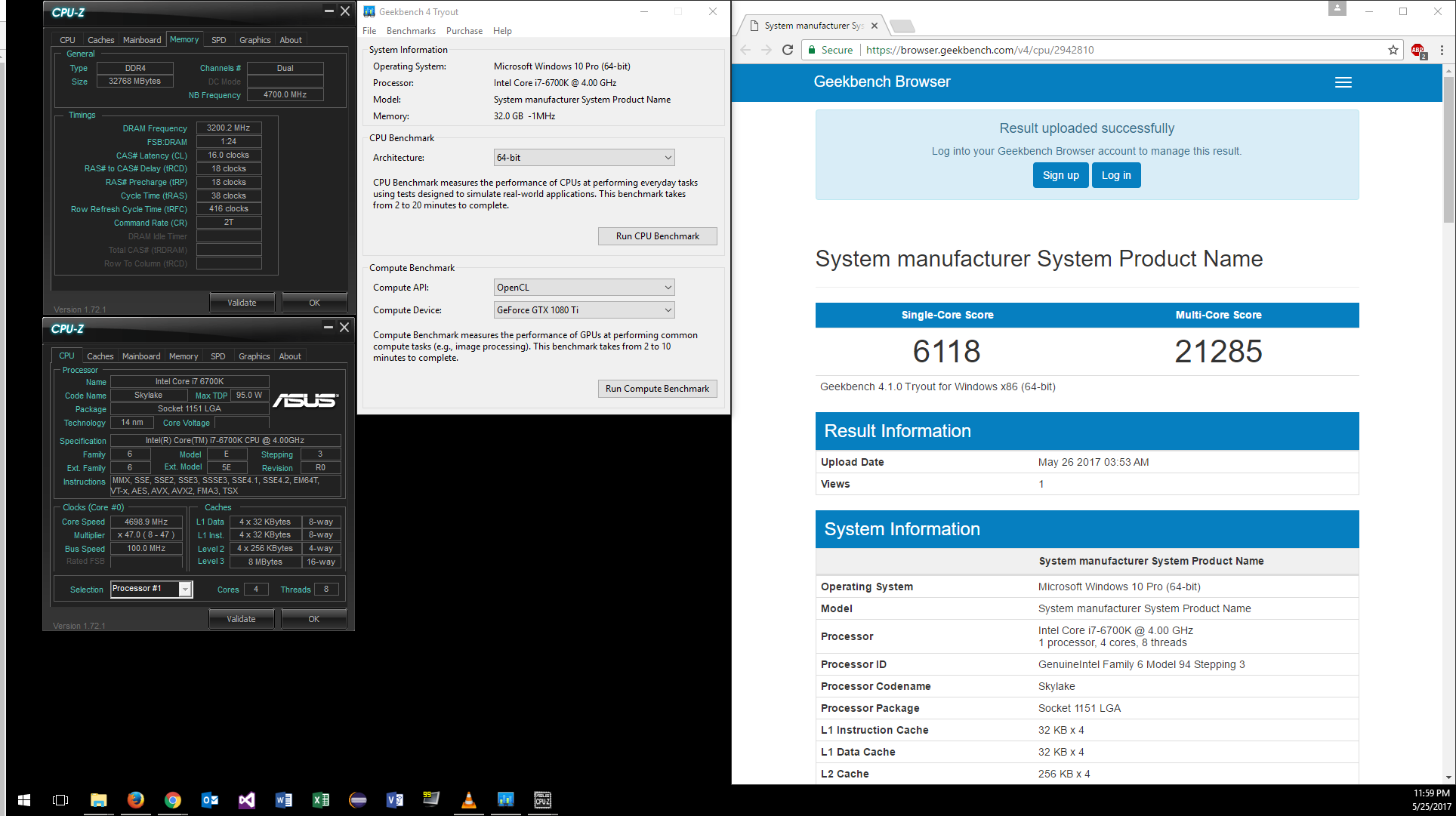Open Word from the taskbar

click(x=284, y=799)
